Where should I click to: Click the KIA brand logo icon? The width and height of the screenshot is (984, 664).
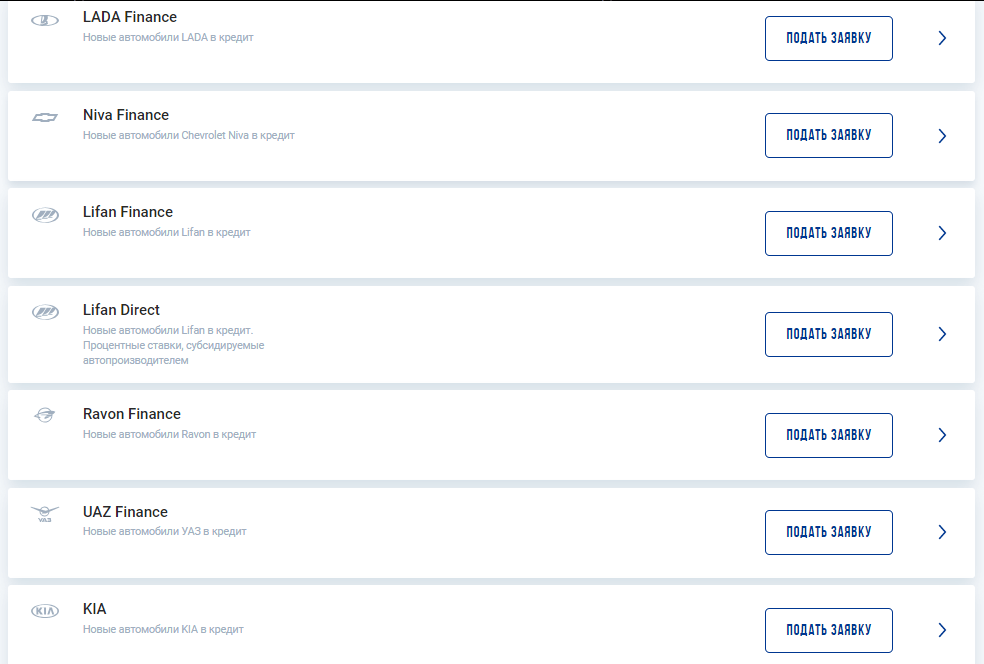pyautogui.click(x=45, y=611)
